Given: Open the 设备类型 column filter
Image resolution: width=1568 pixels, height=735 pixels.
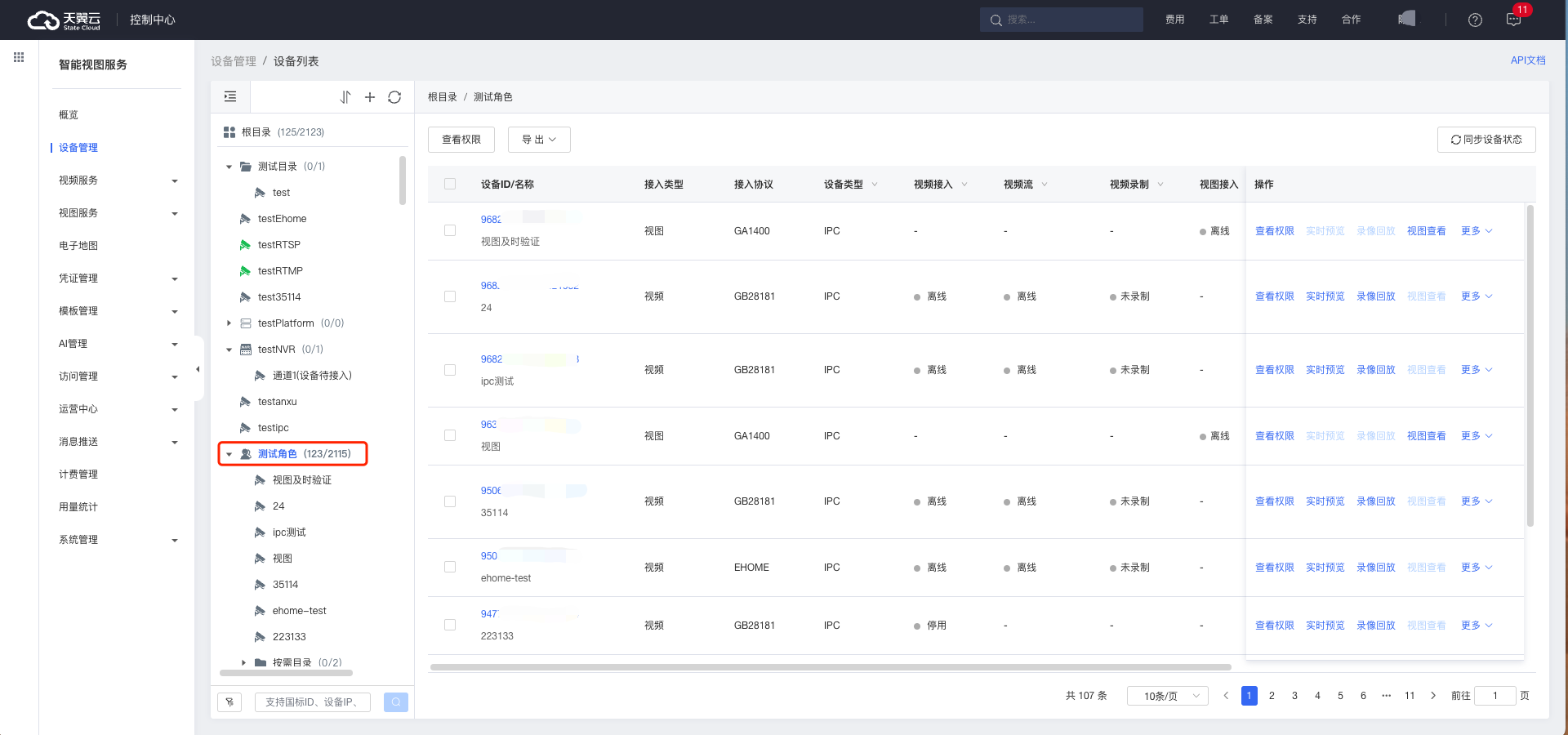Looking at the screenshot, I should point(875,185).
